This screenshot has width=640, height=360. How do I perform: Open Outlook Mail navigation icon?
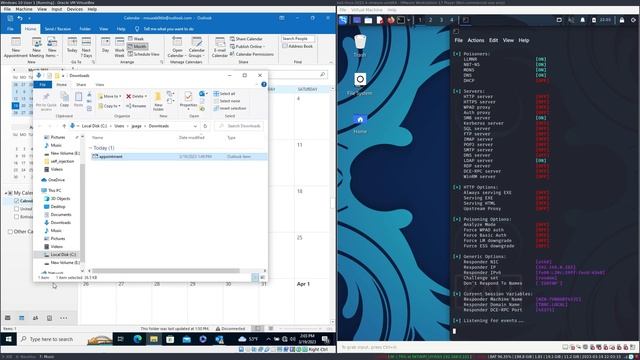(x=8, y=318)
